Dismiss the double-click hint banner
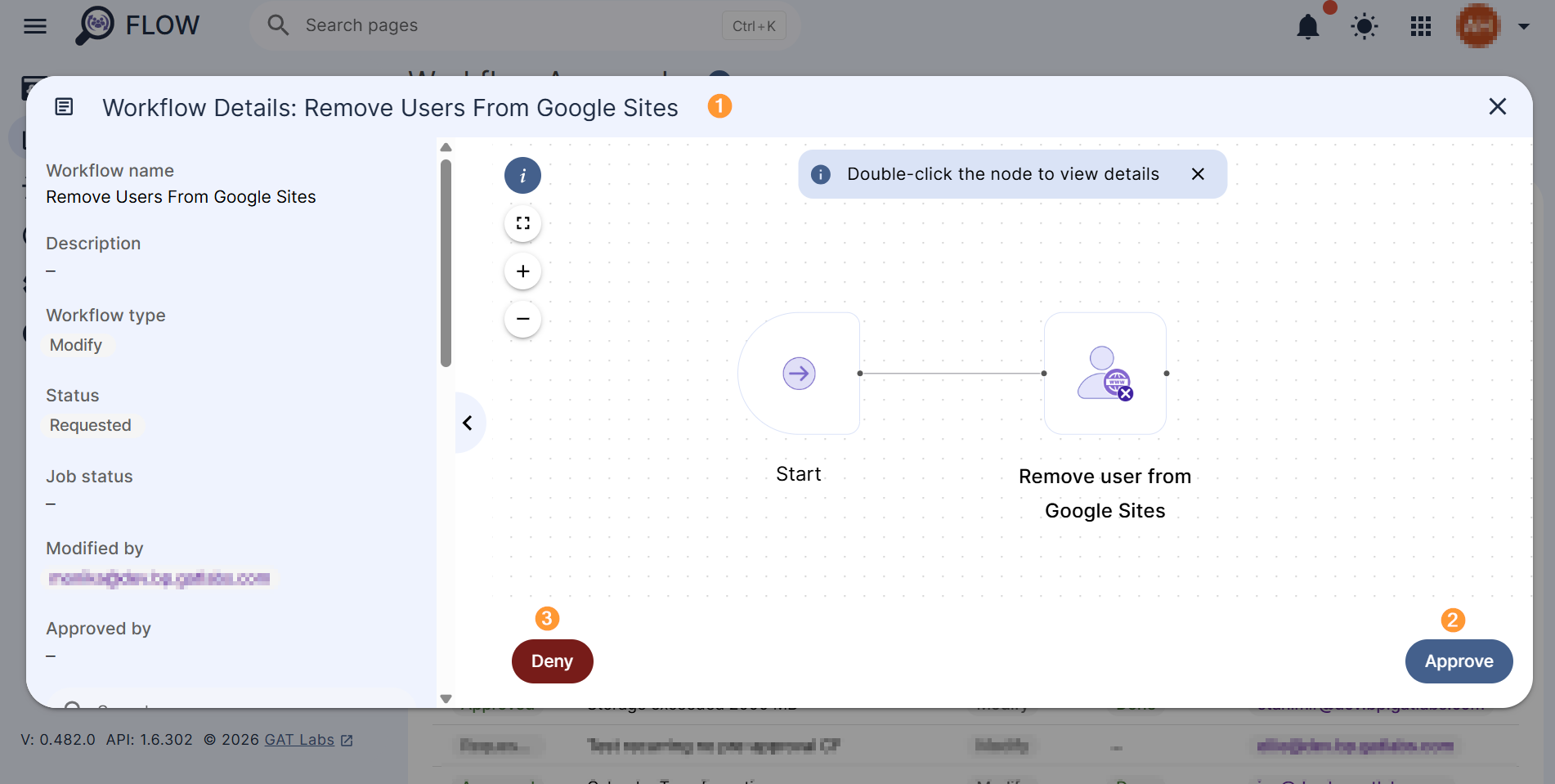Screen dimensions: 1555x784 [1198, 174]
